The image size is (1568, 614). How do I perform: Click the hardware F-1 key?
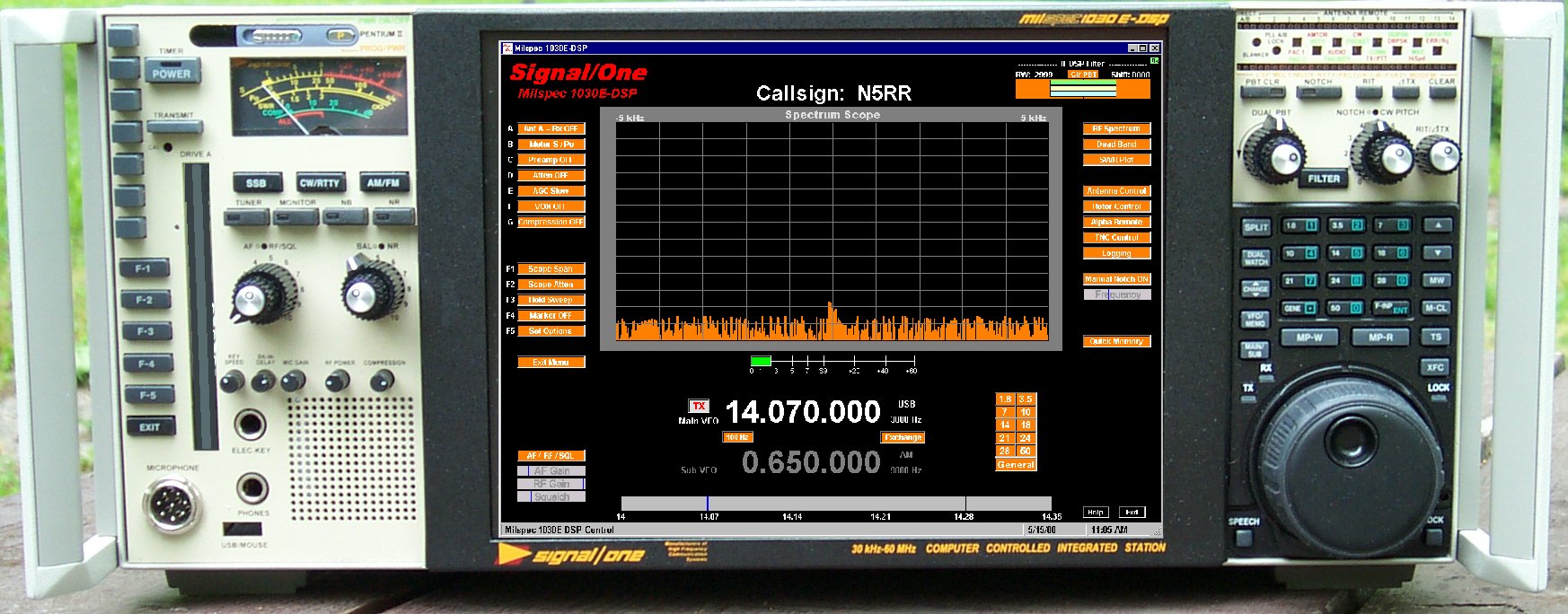[145, 268]
